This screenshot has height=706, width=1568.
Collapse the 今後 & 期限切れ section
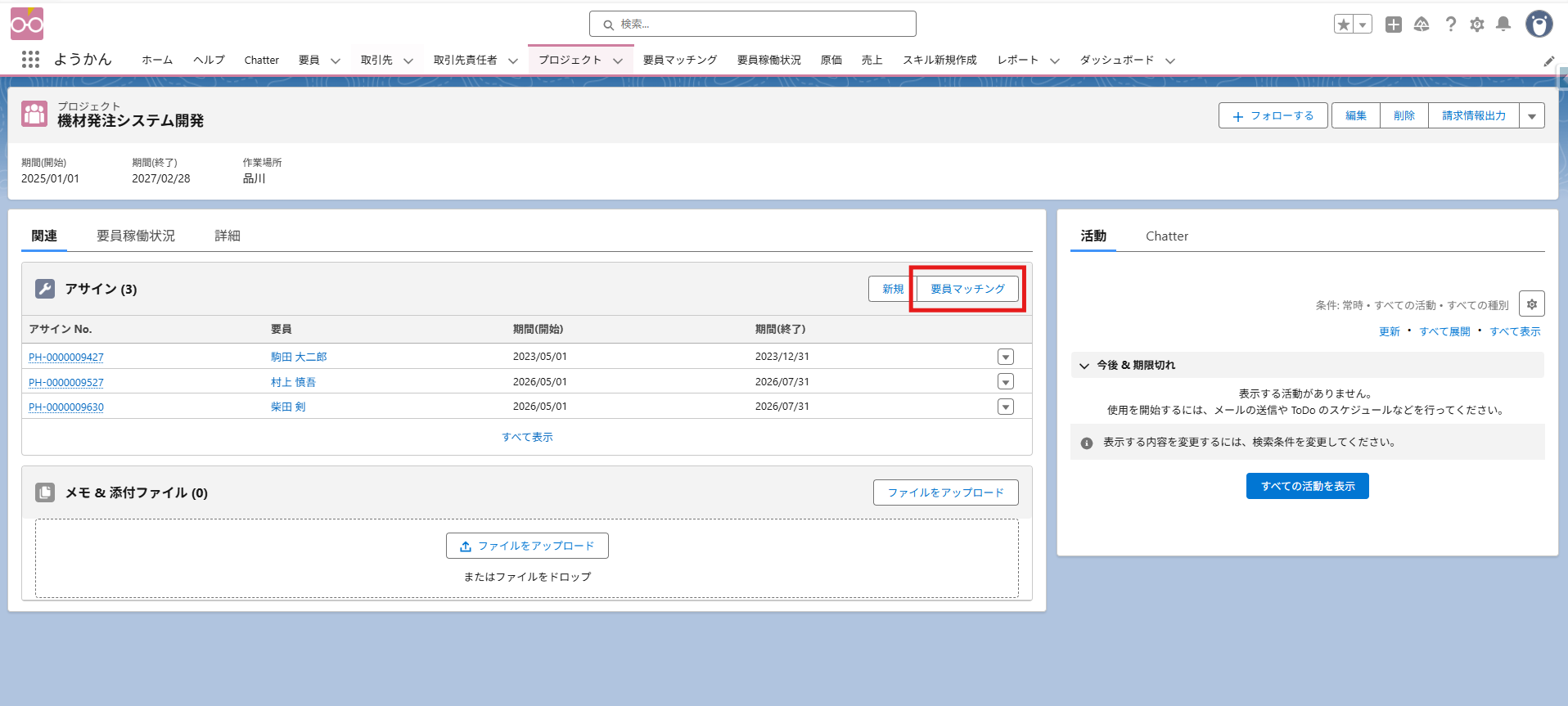[x=1084, y=366]
